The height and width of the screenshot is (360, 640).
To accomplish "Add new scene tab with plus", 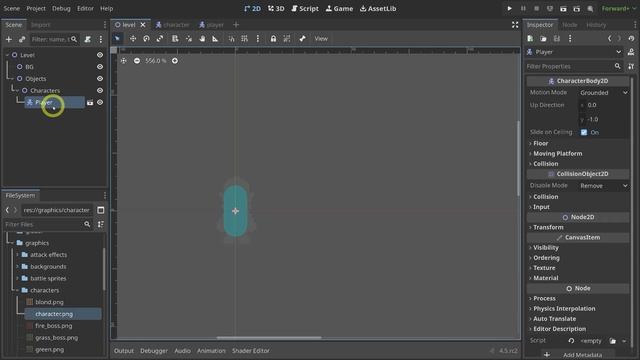I will pyautogui.click(x=236, y=25).
